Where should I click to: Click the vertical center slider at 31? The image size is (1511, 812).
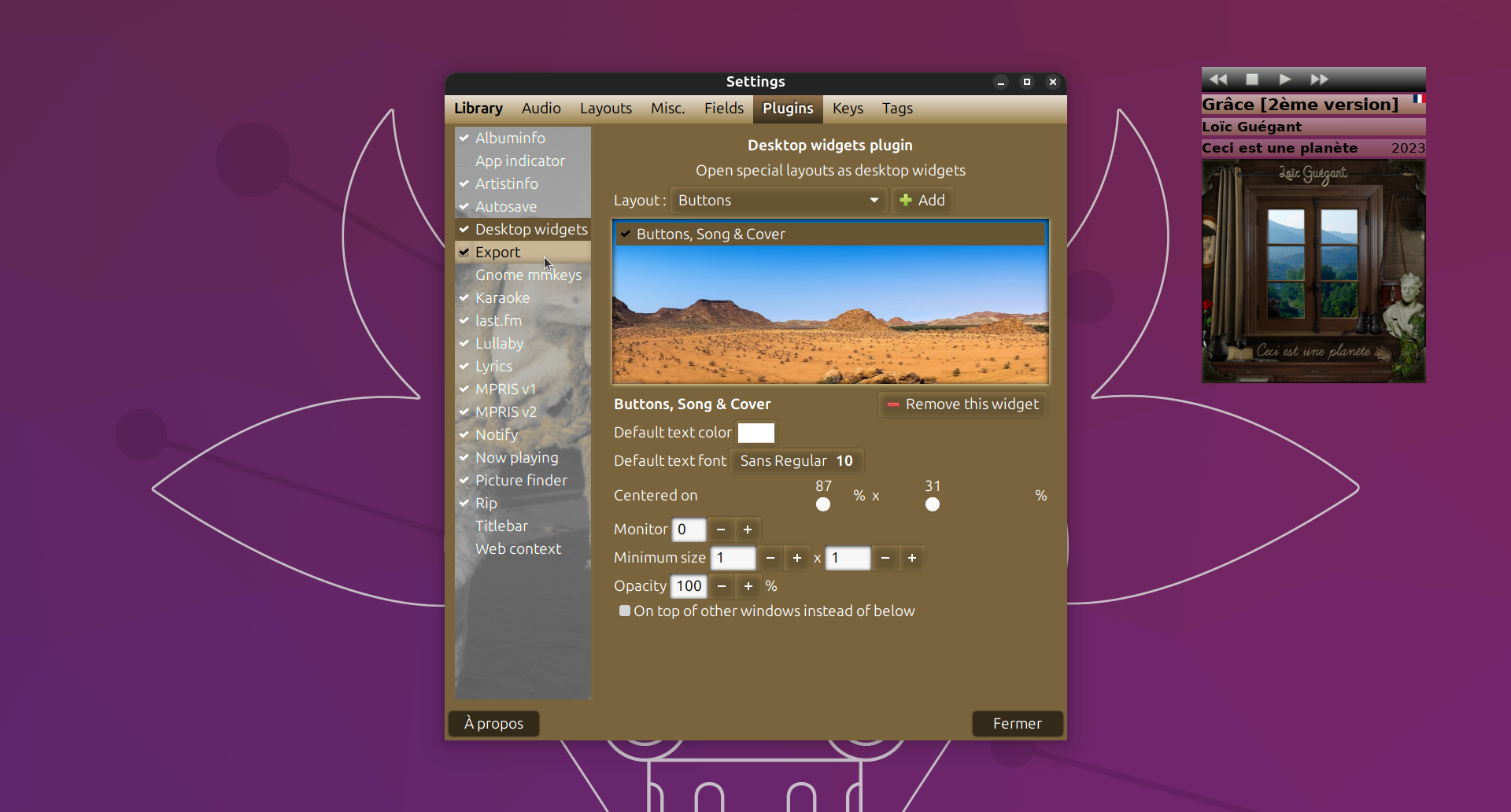pos(933,504)
